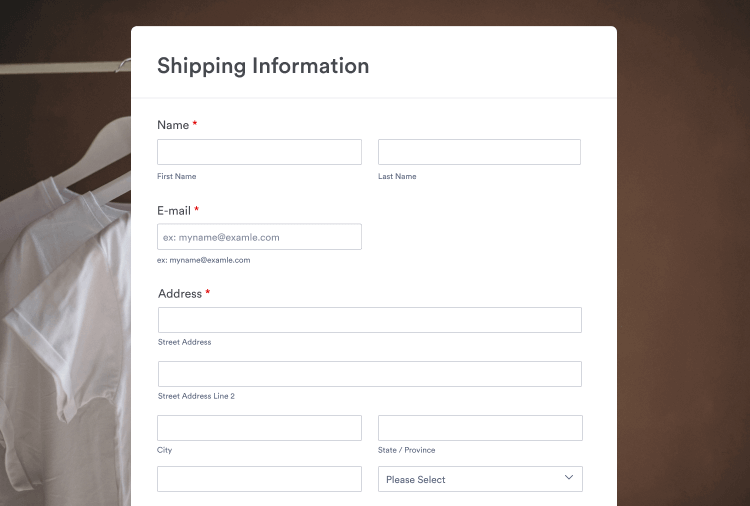The height and width of the screenshot is (506, 750).
Task: Click the E-mail field label
Action: (x=174, y=211)
